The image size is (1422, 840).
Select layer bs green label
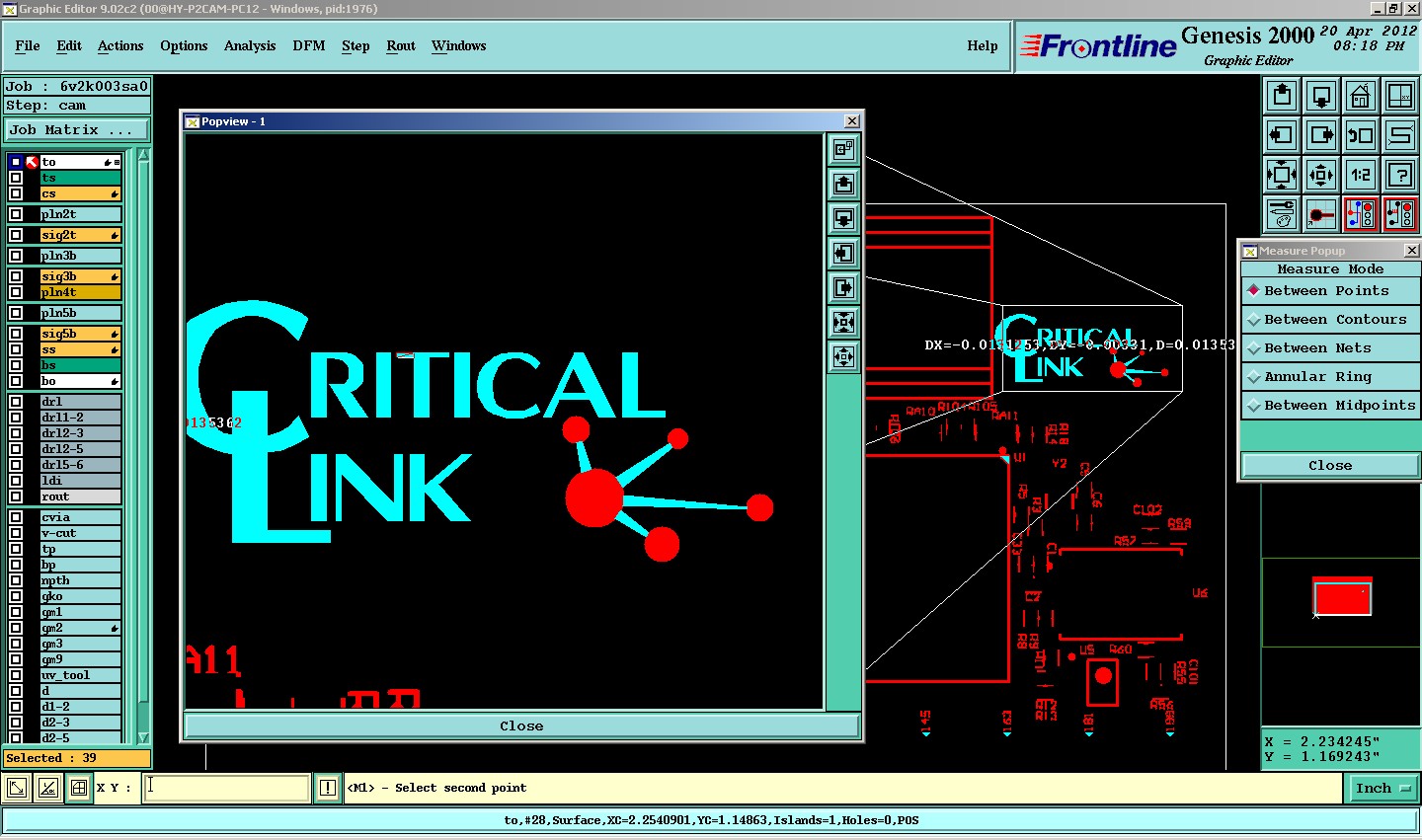tap(80, 365)
